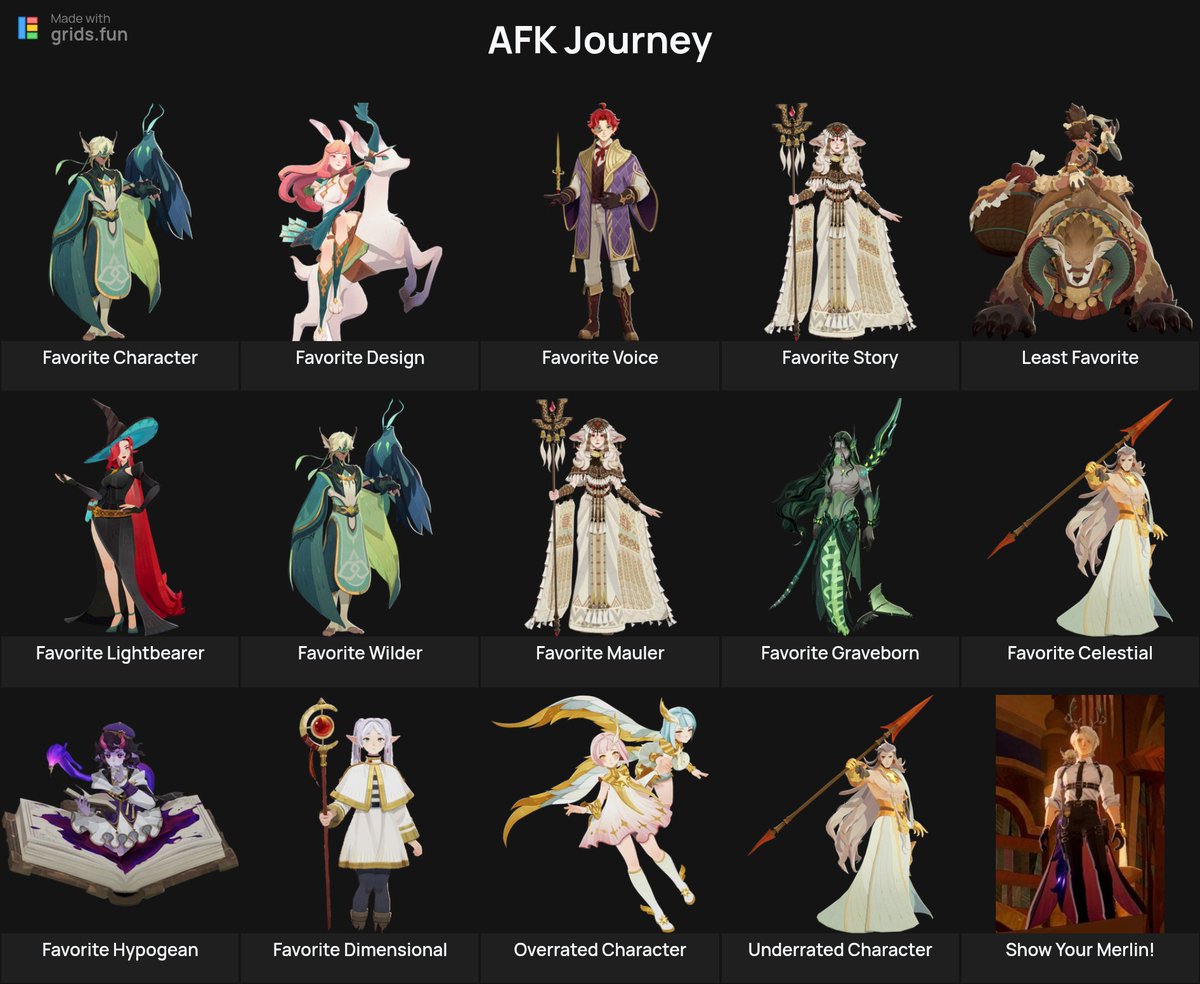Select the Favorite Character image

click(120, 221)
